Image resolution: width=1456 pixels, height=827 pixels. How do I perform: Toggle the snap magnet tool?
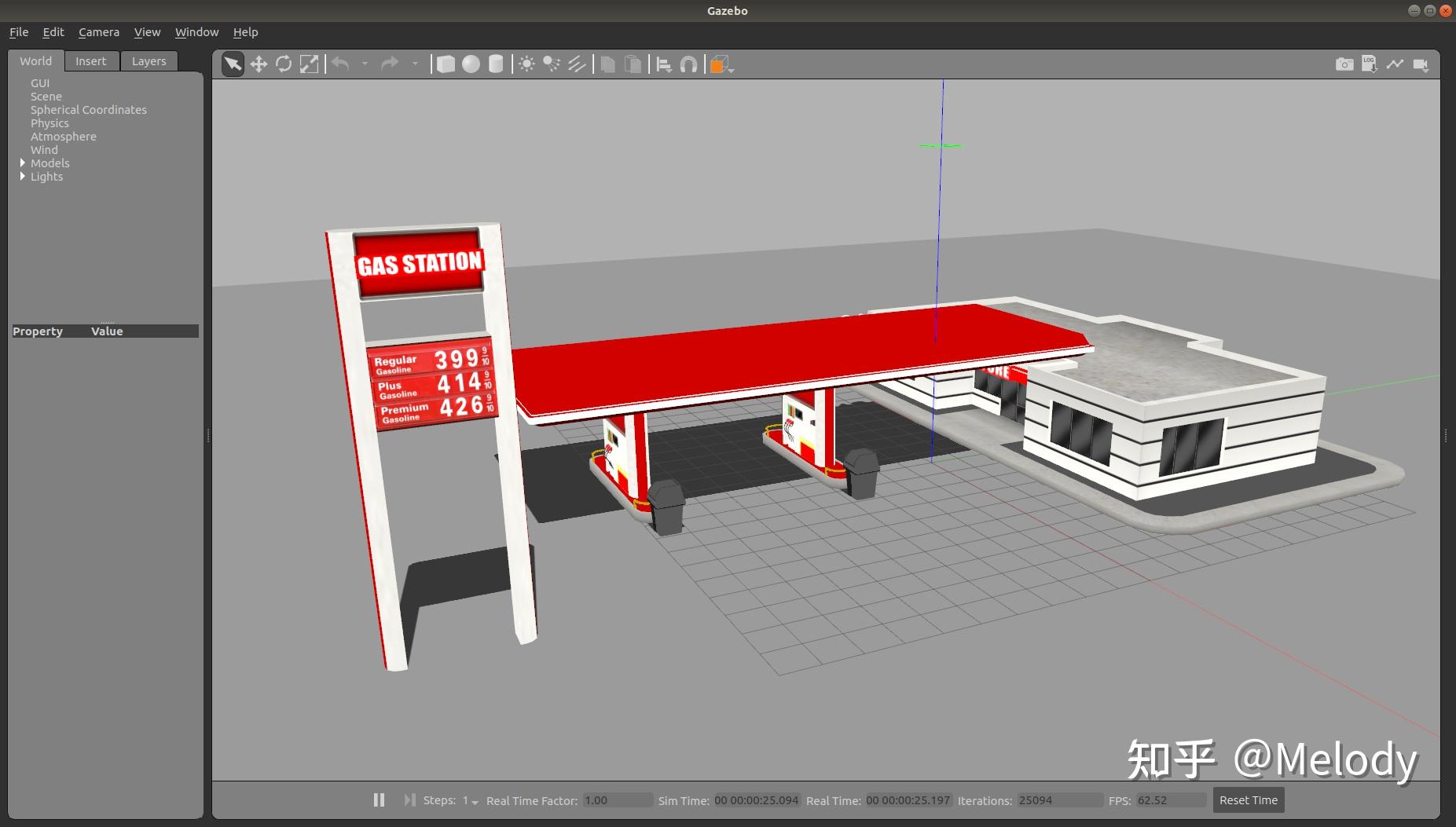688,64
